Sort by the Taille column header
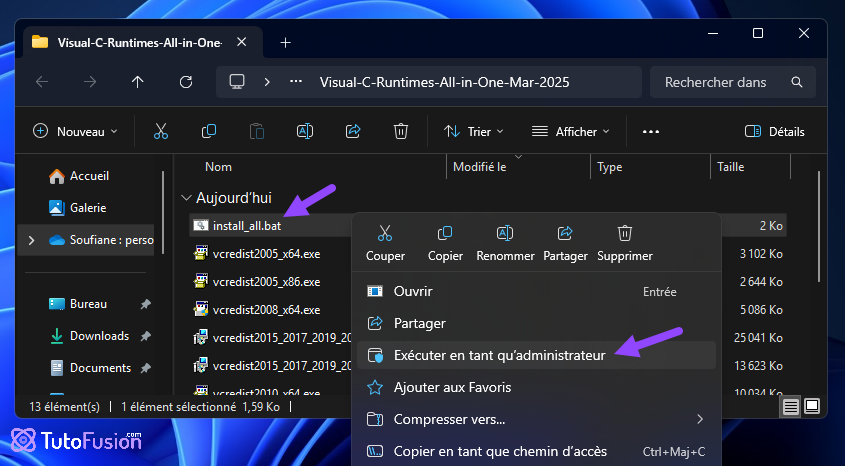Image resolution: width=845 pixels, height=466 pixels. pyautogui.click(x=730, y=167)
